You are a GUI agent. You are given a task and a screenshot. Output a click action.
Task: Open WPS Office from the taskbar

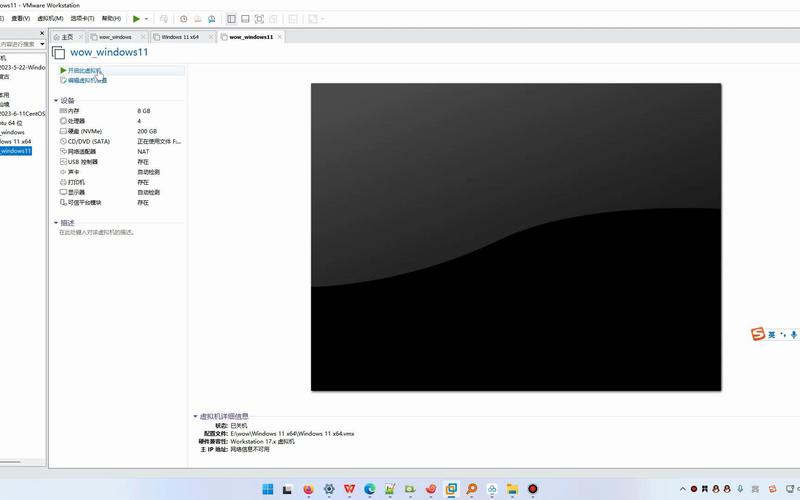tap(349, 489)
